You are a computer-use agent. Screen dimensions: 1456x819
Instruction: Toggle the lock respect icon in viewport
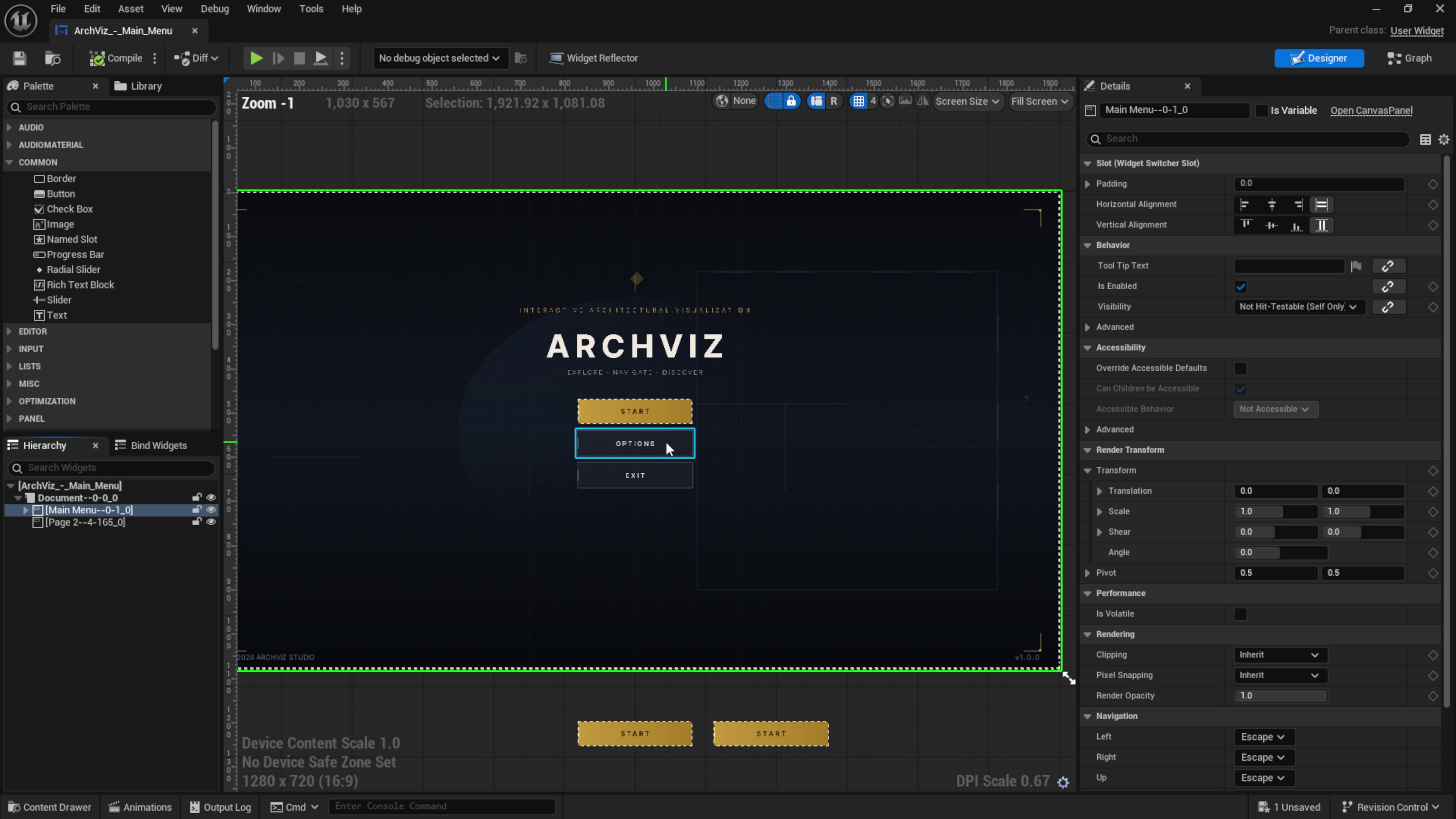791,101
